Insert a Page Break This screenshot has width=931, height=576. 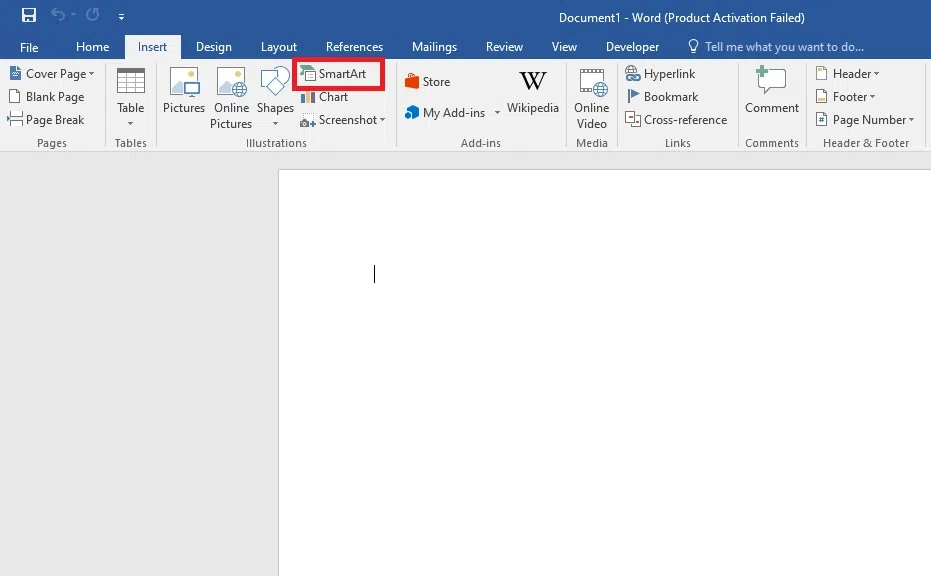[x=46, y=119]
